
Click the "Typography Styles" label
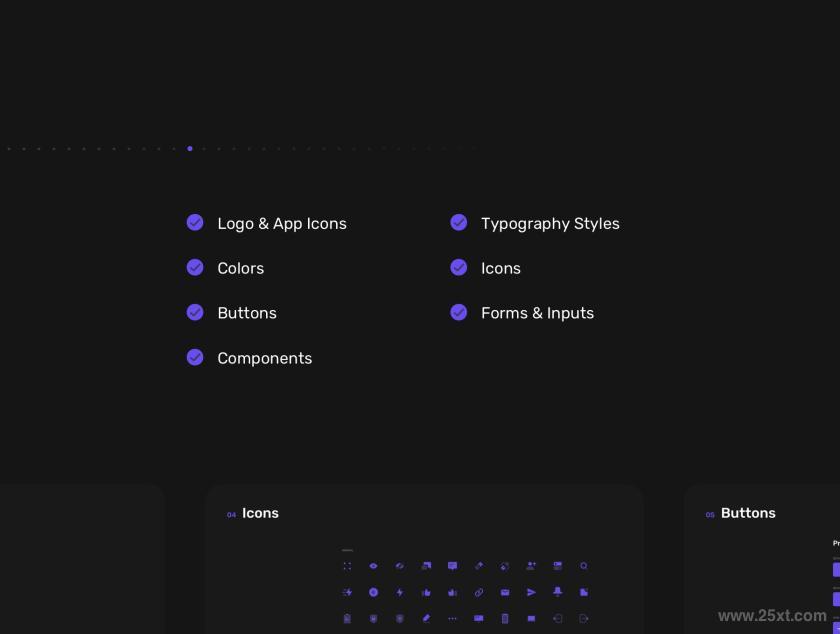[550, 223]
